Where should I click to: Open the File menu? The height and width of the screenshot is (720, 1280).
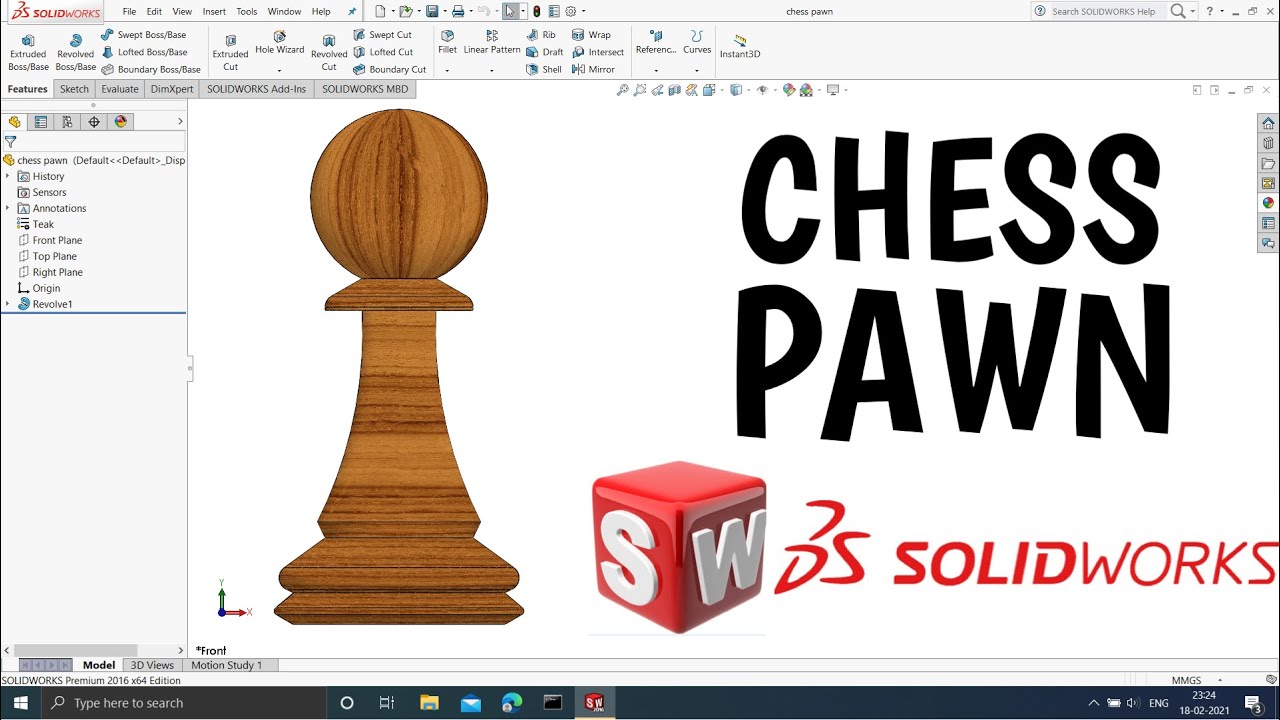click(129, 12)
